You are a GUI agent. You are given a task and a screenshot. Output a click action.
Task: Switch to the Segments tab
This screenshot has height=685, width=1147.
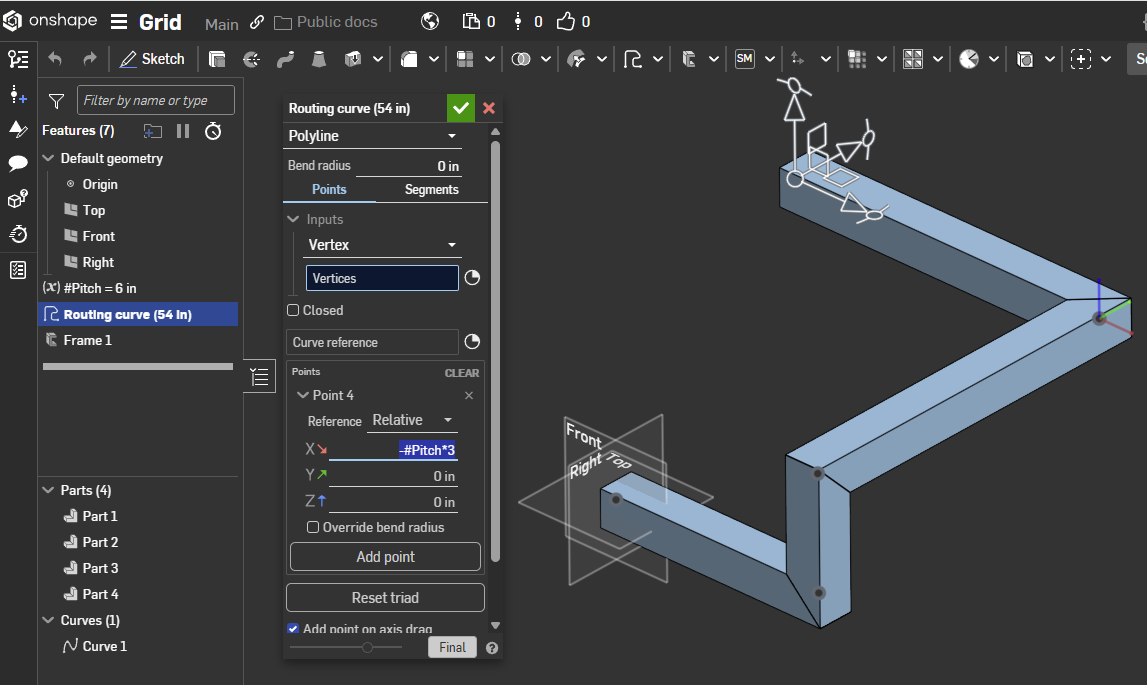431,190
